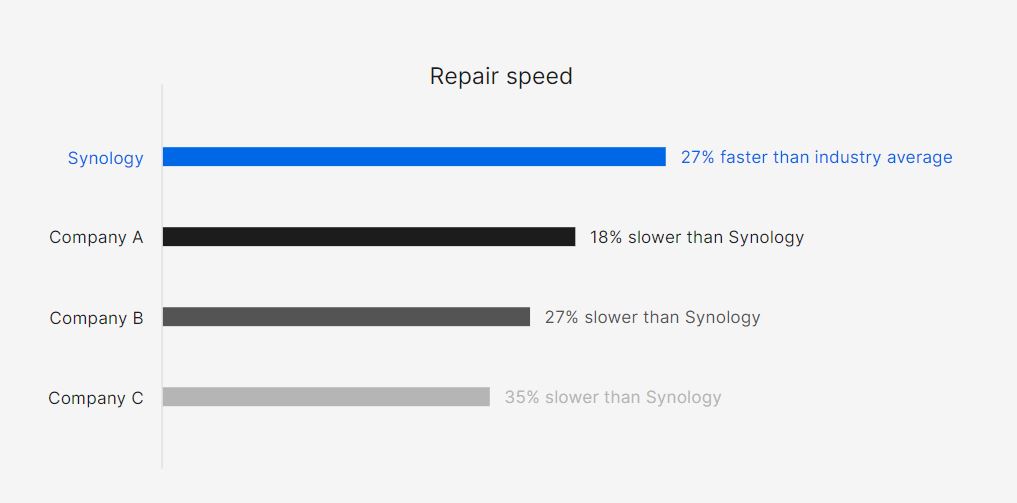Viewport: 1017px width, 503px height.
Task: Click the light gray Company C bar
Action: point(326,397)
